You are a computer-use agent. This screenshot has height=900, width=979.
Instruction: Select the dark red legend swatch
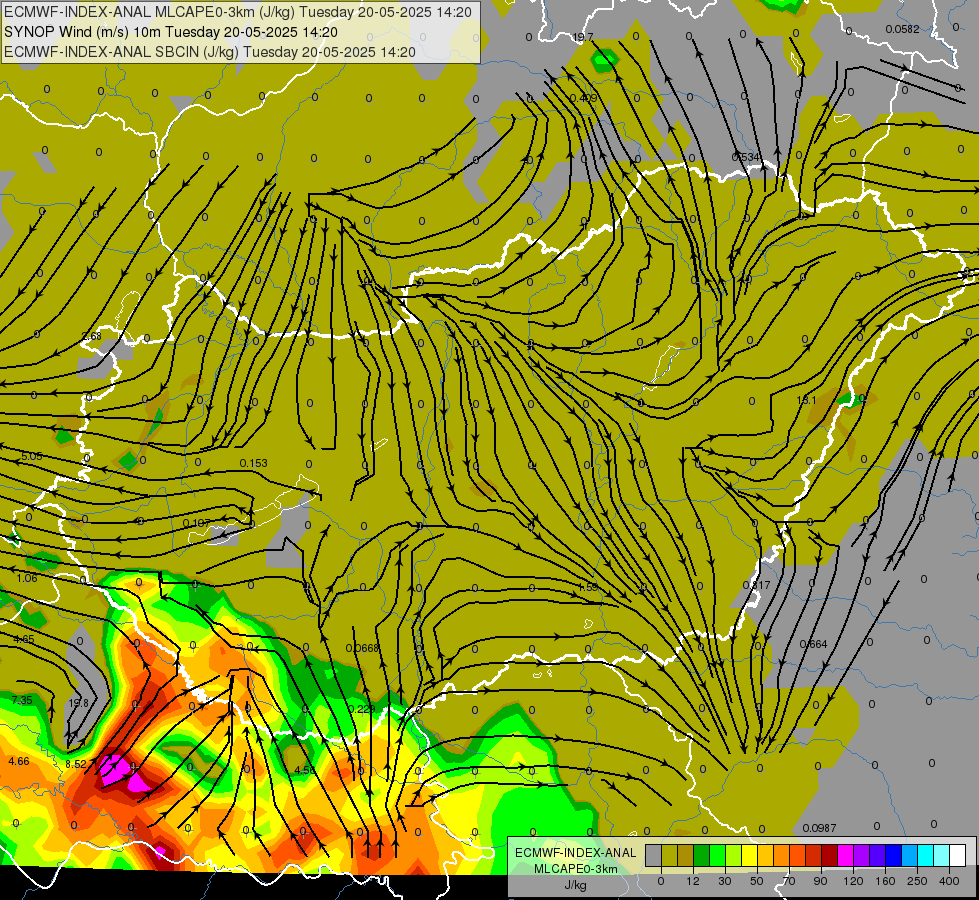(x=829, y=855)
